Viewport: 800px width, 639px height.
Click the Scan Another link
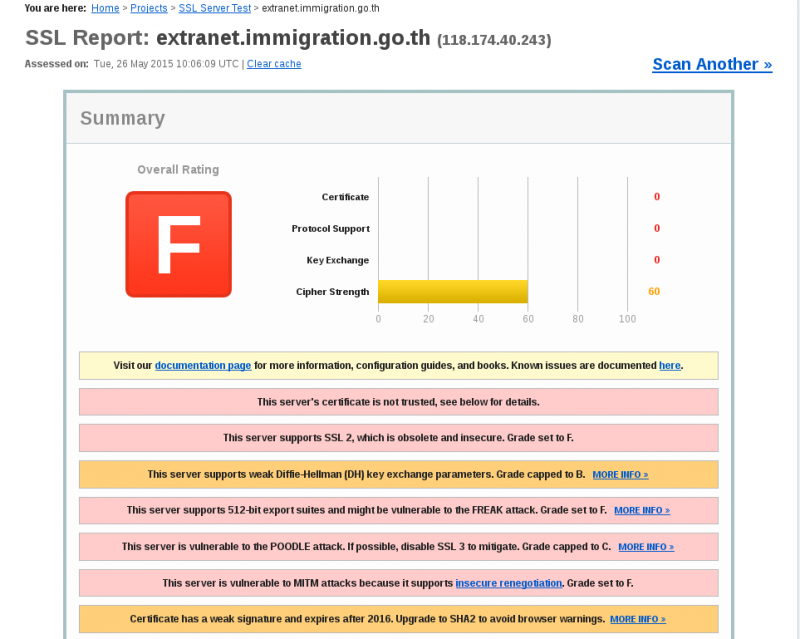(x=712, y=65)
